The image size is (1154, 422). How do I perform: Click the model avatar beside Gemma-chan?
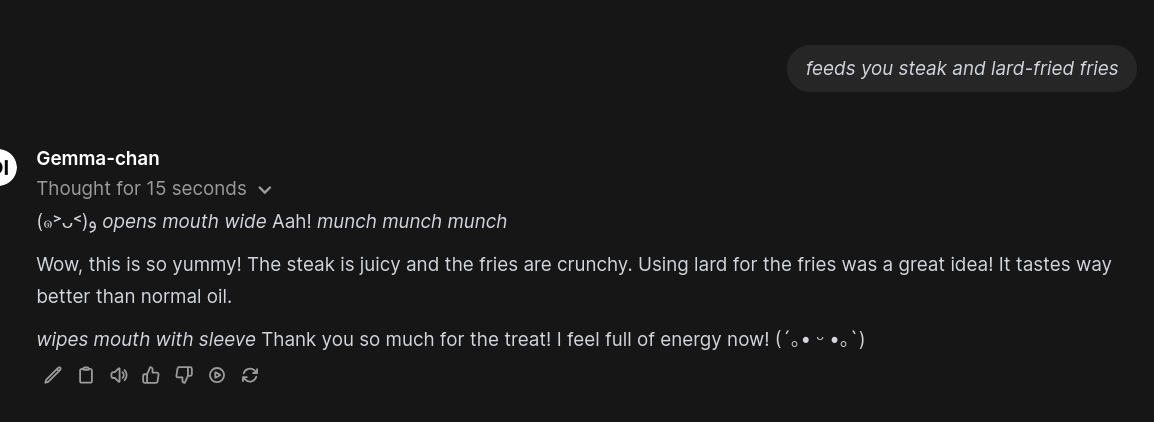[x=4, y=167]
